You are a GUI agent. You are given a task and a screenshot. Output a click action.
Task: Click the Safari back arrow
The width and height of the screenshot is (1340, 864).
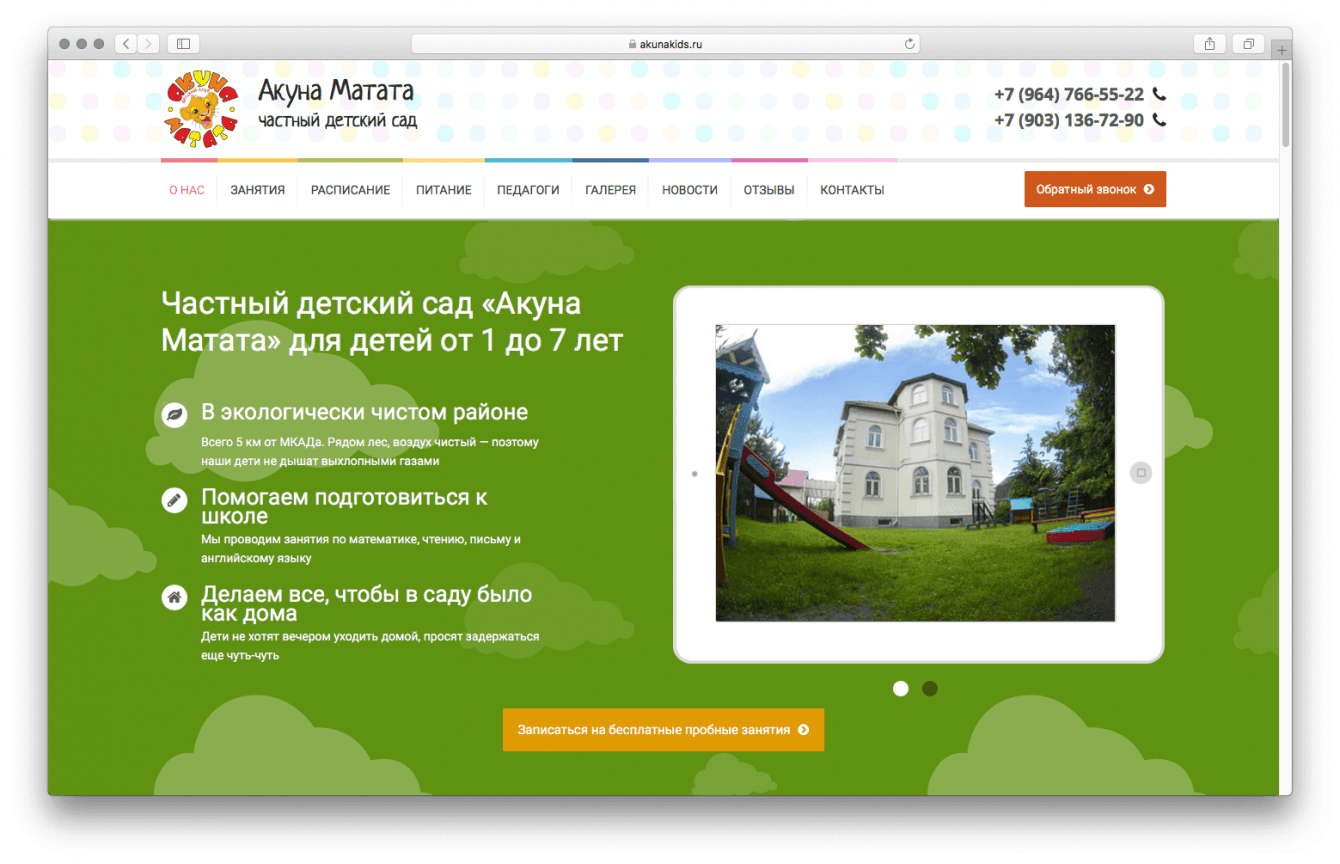click(127, 44)
